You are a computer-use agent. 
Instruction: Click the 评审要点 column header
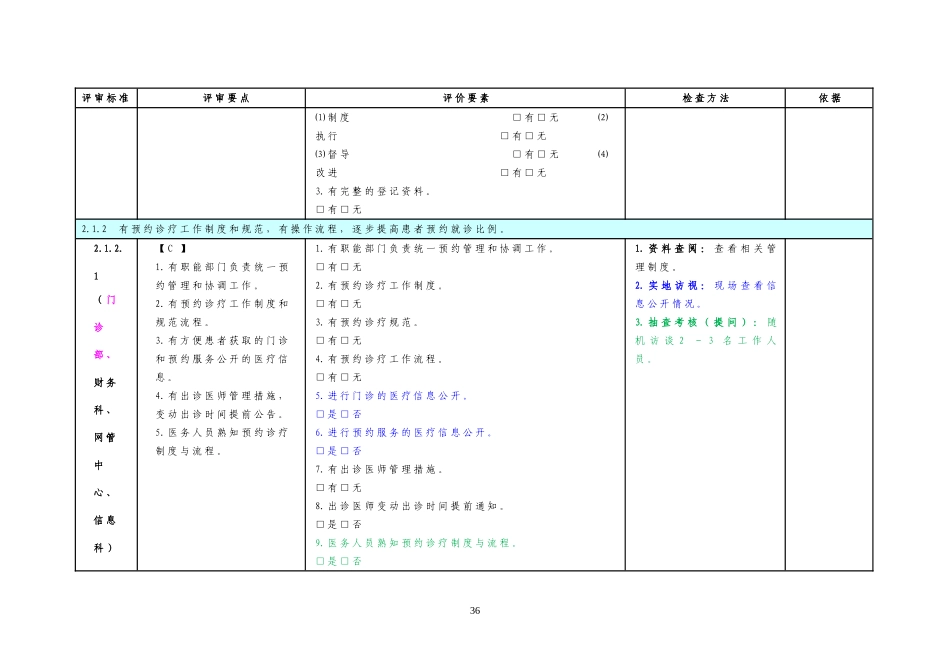226,98
